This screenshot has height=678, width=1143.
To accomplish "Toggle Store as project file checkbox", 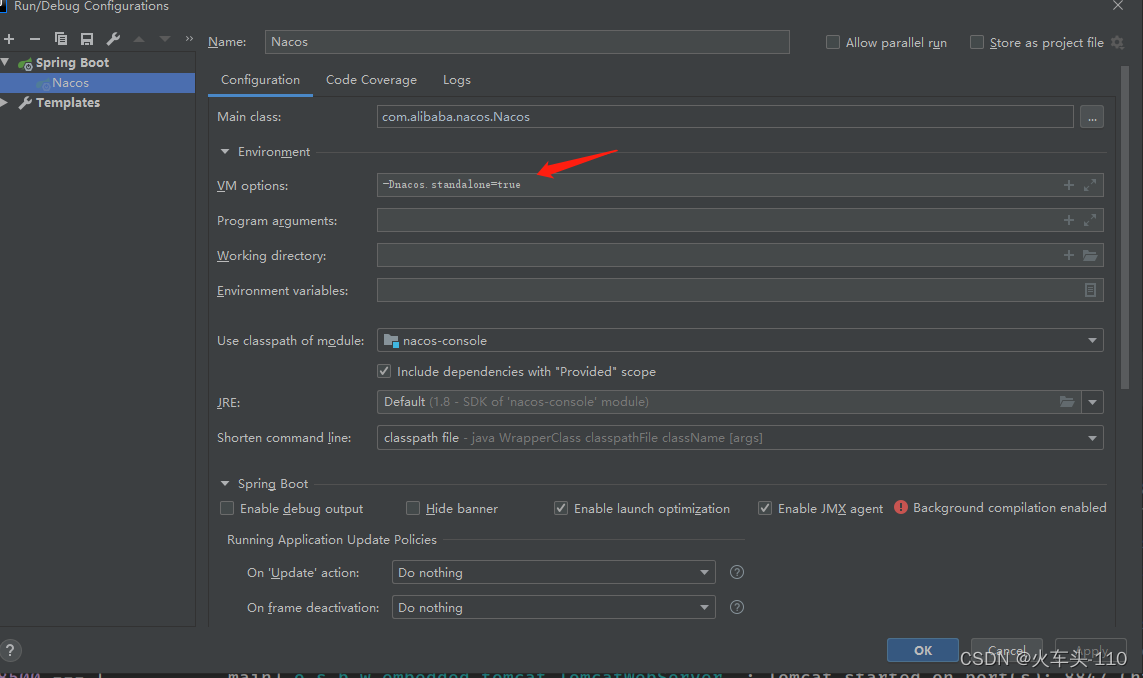I will click(977, 42).
